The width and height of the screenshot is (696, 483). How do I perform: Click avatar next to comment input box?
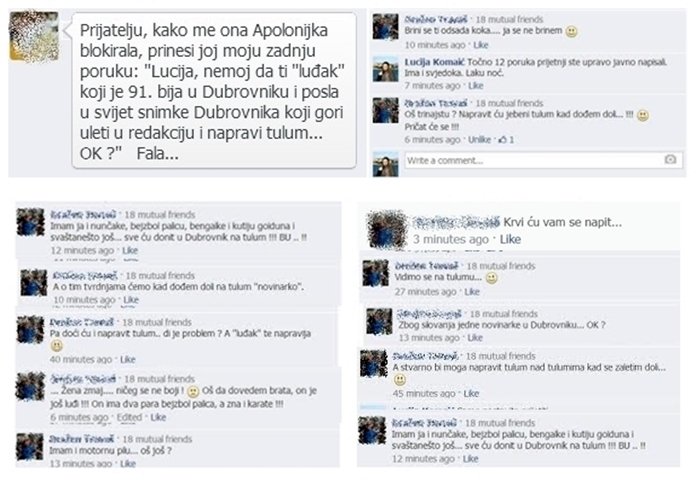click(x=385, y=164)
